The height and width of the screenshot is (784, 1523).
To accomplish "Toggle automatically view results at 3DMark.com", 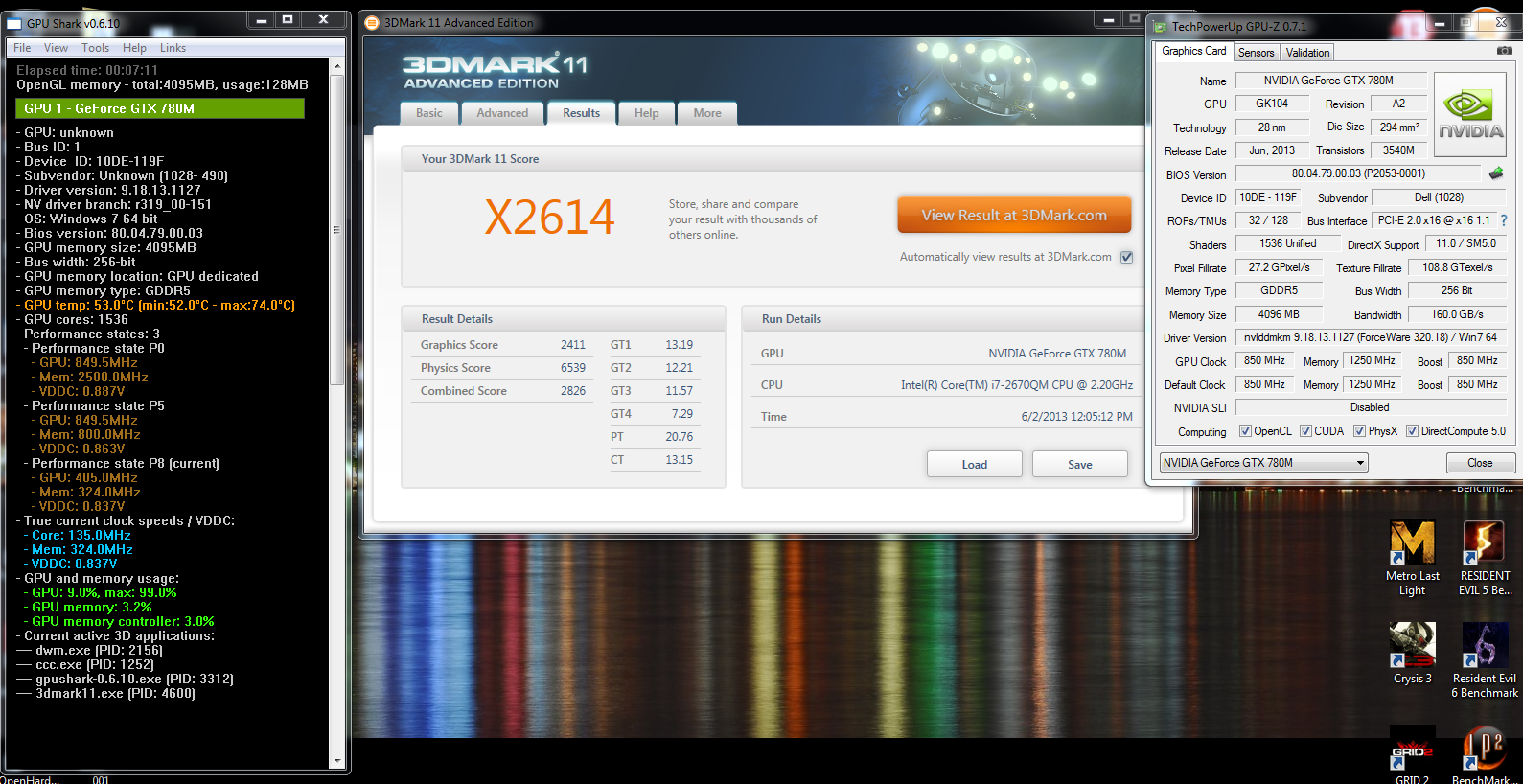I will (1127, 257).
